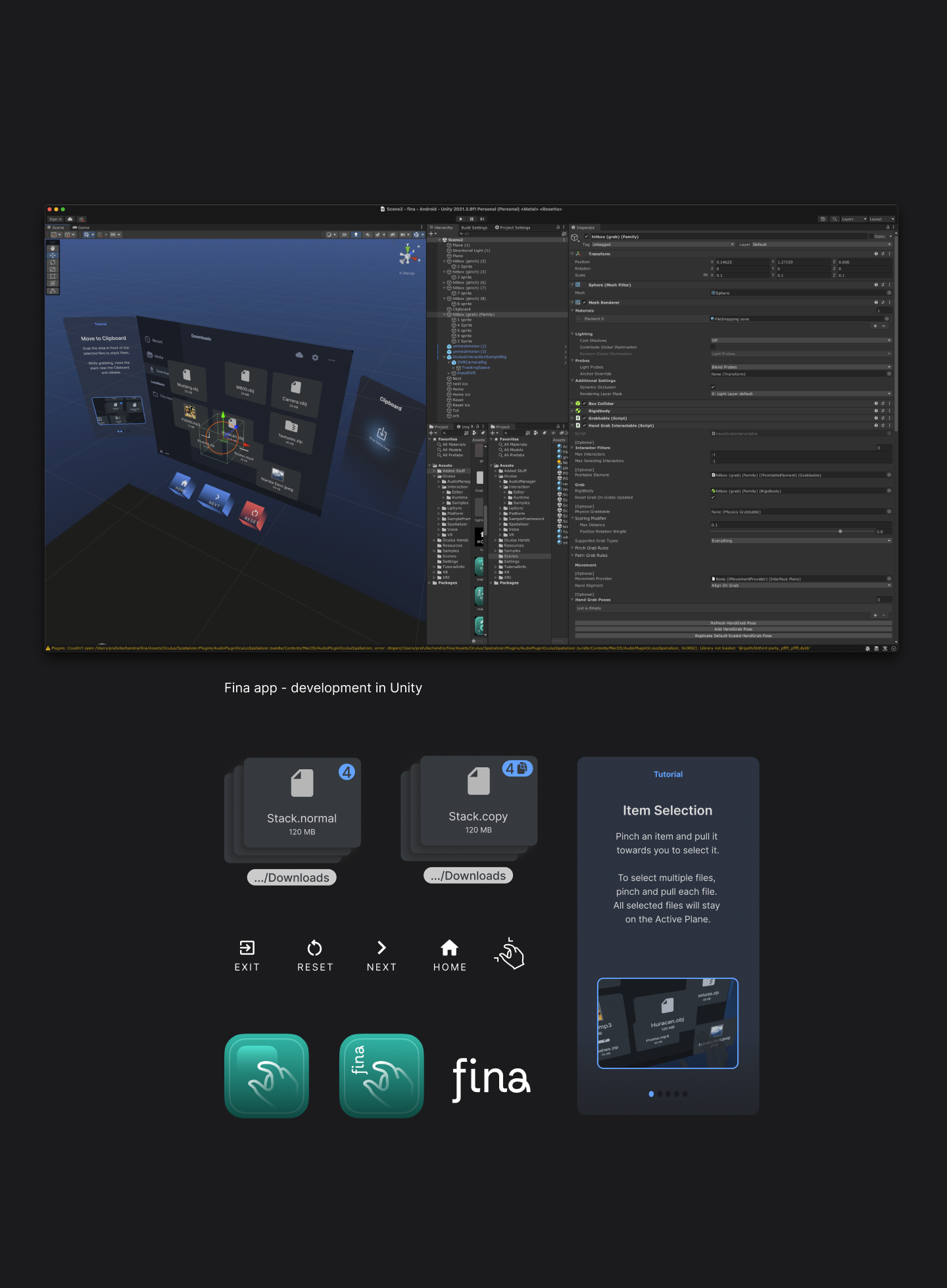The width and height of the screenshot is (947, 1288).
Task: Select the Rotate tool in Scene toolbar
Action: tap(53, 262)
